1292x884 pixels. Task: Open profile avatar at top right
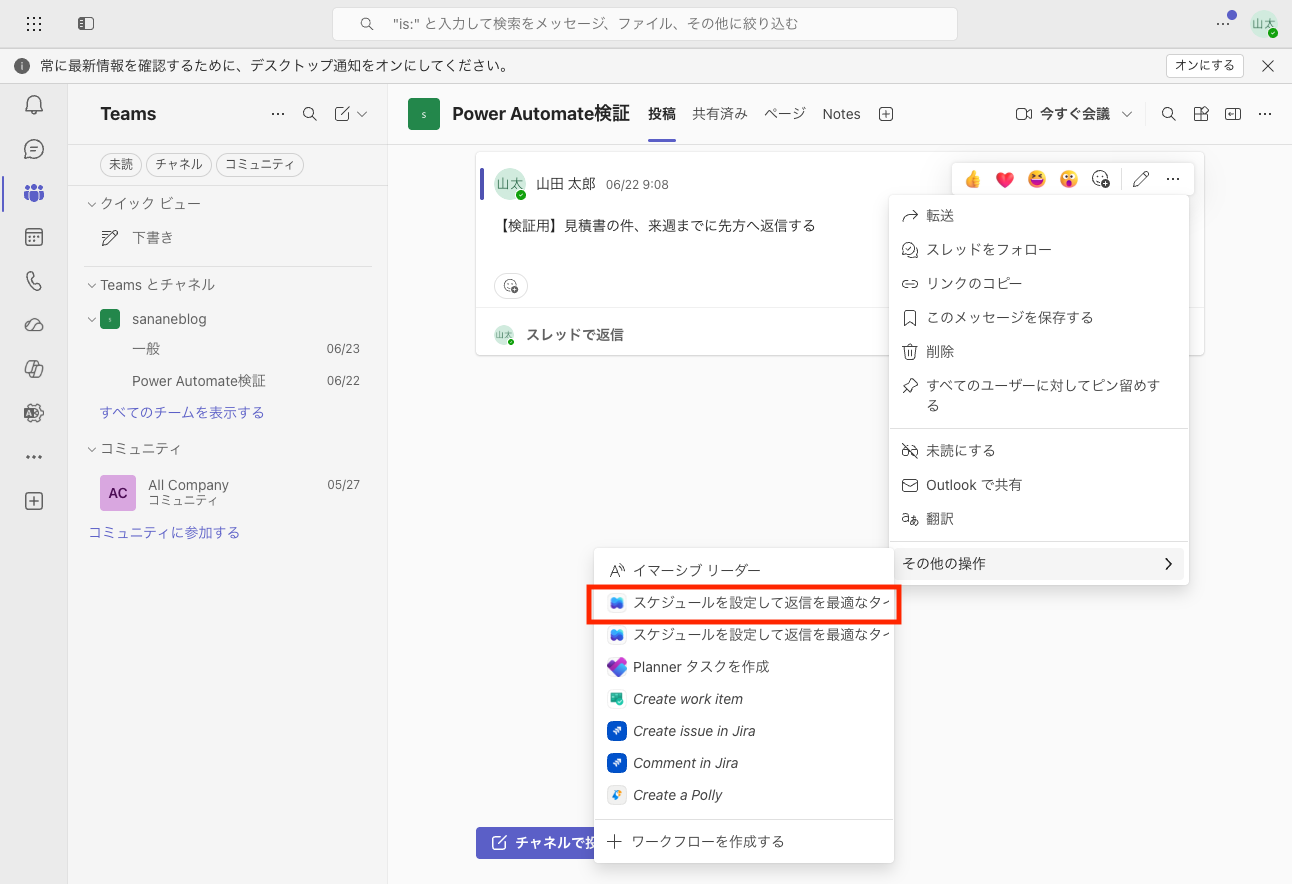(1264, 24)
